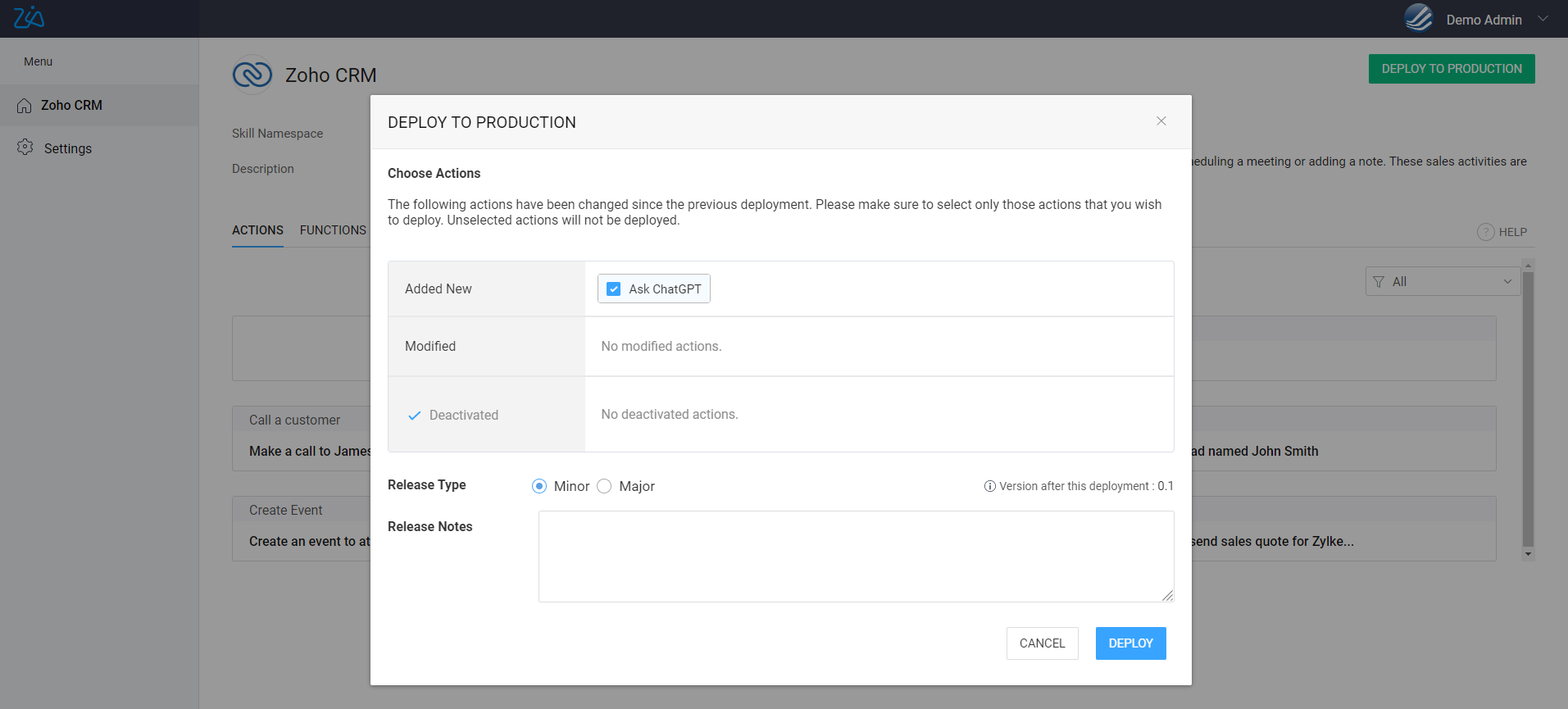Click the Cancel button

[x=1042, y=643]
